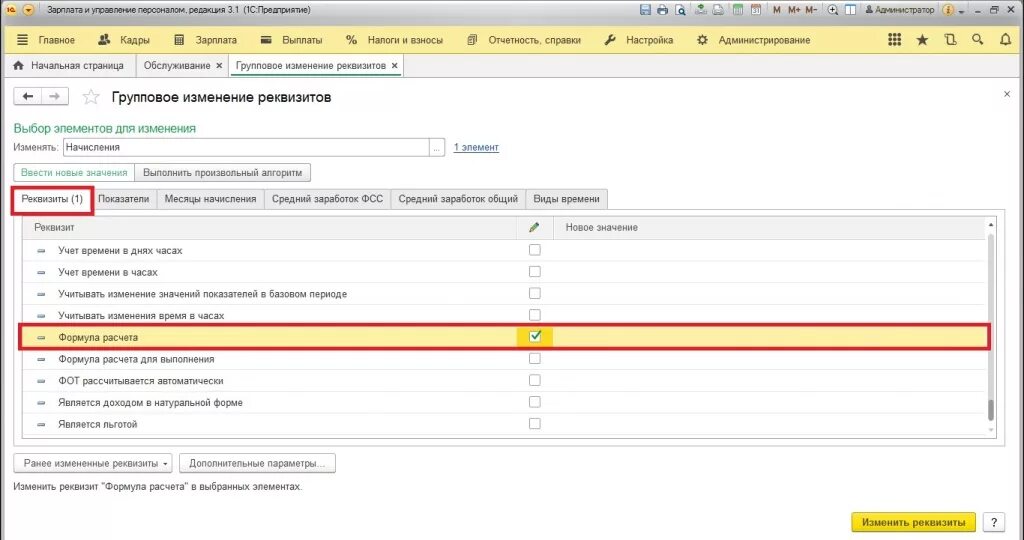The image size is (1024, 540).
Task: Close the Обслуживание tab
Action: (x=219, y=66)
